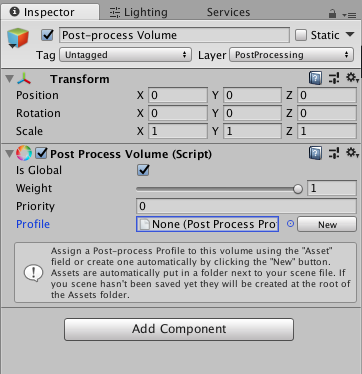Open Post Process Volume preset selector icon
Image resolution: width=362 pixels, height=374 pixels.
[x=334, y=154]
